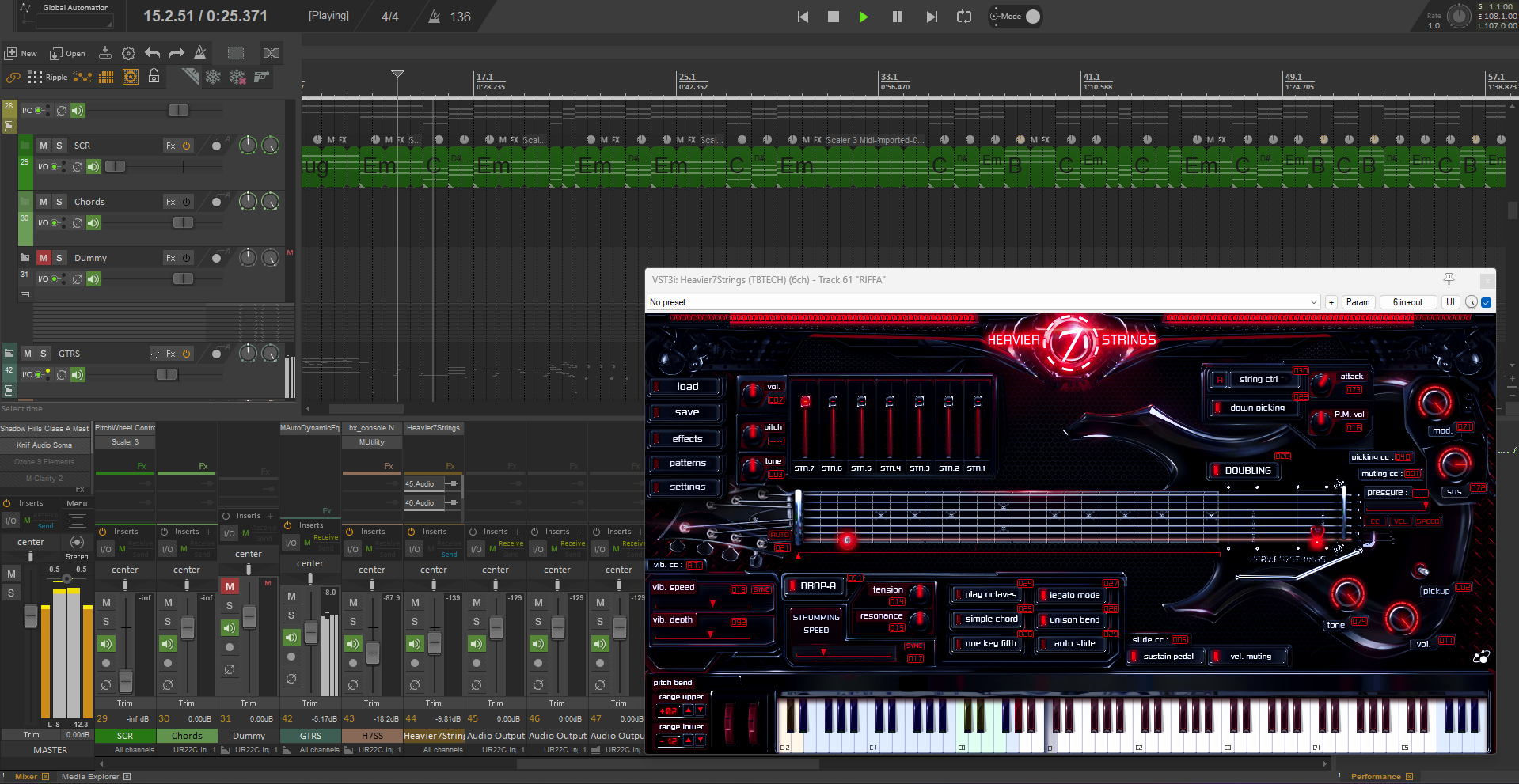Click the save project toolbar icon
This screenshot has height=784, width=1519.
pos(104,53)
